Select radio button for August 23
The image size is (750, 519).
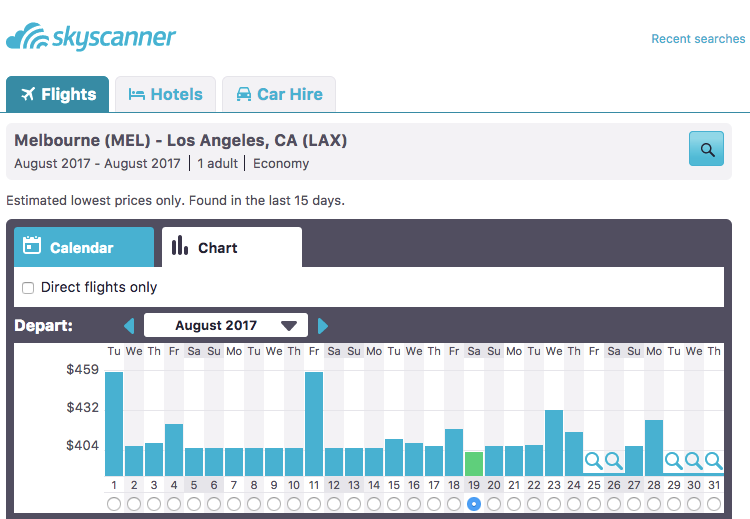pos(554,504)
